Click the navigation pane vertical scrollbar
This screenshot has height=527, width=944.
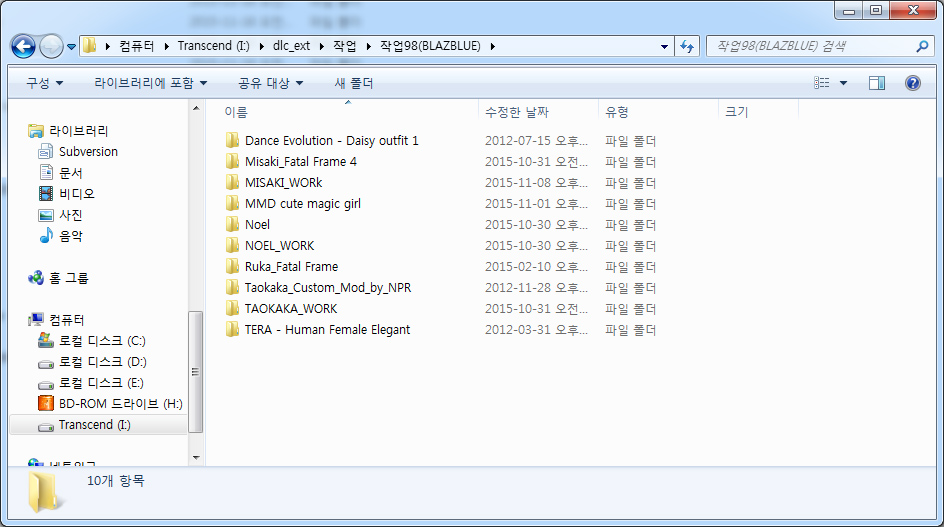pyautogui.click(x=196, y=370)
